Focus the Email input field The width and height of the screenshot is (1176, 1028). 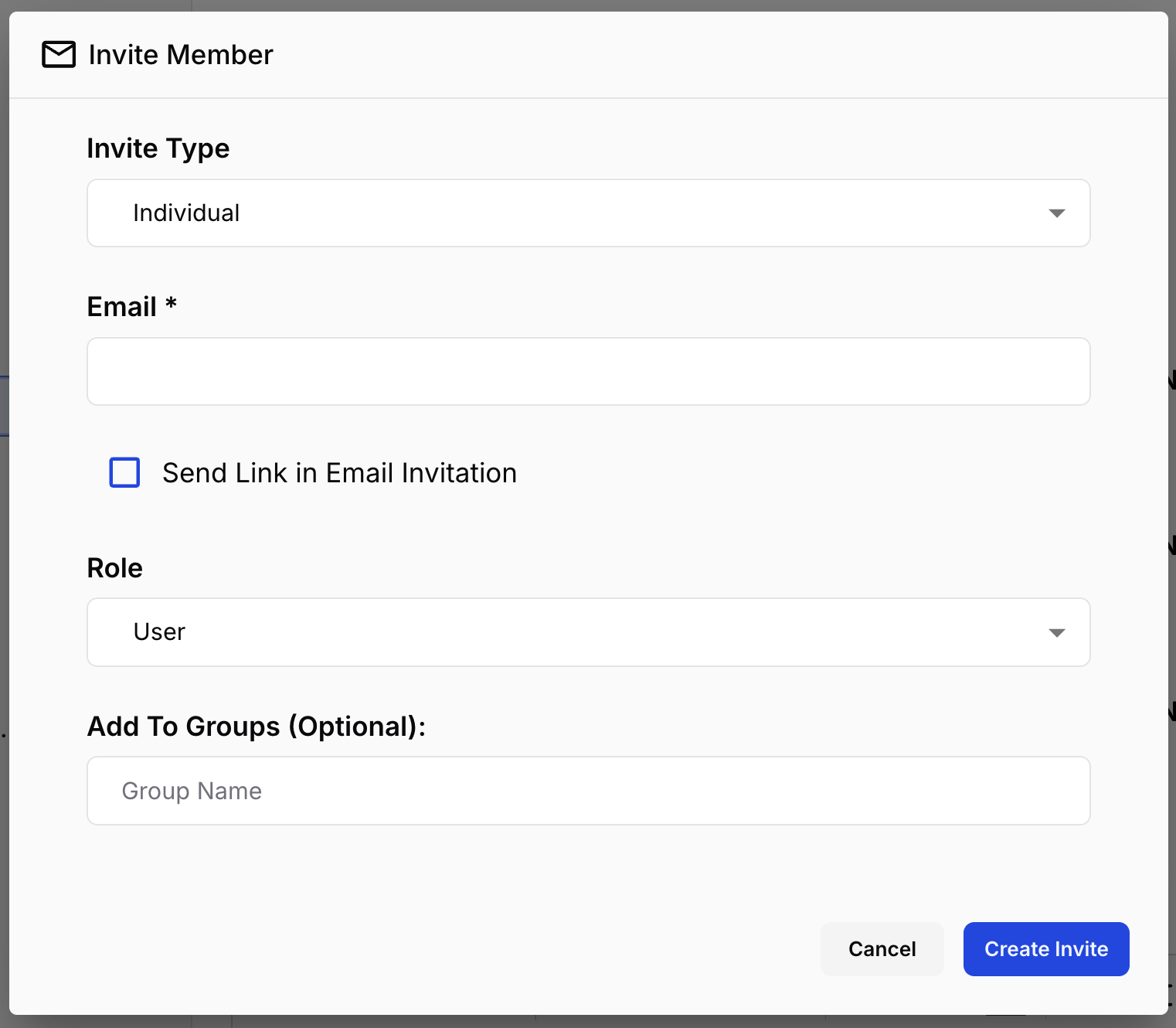coord(588,372)
